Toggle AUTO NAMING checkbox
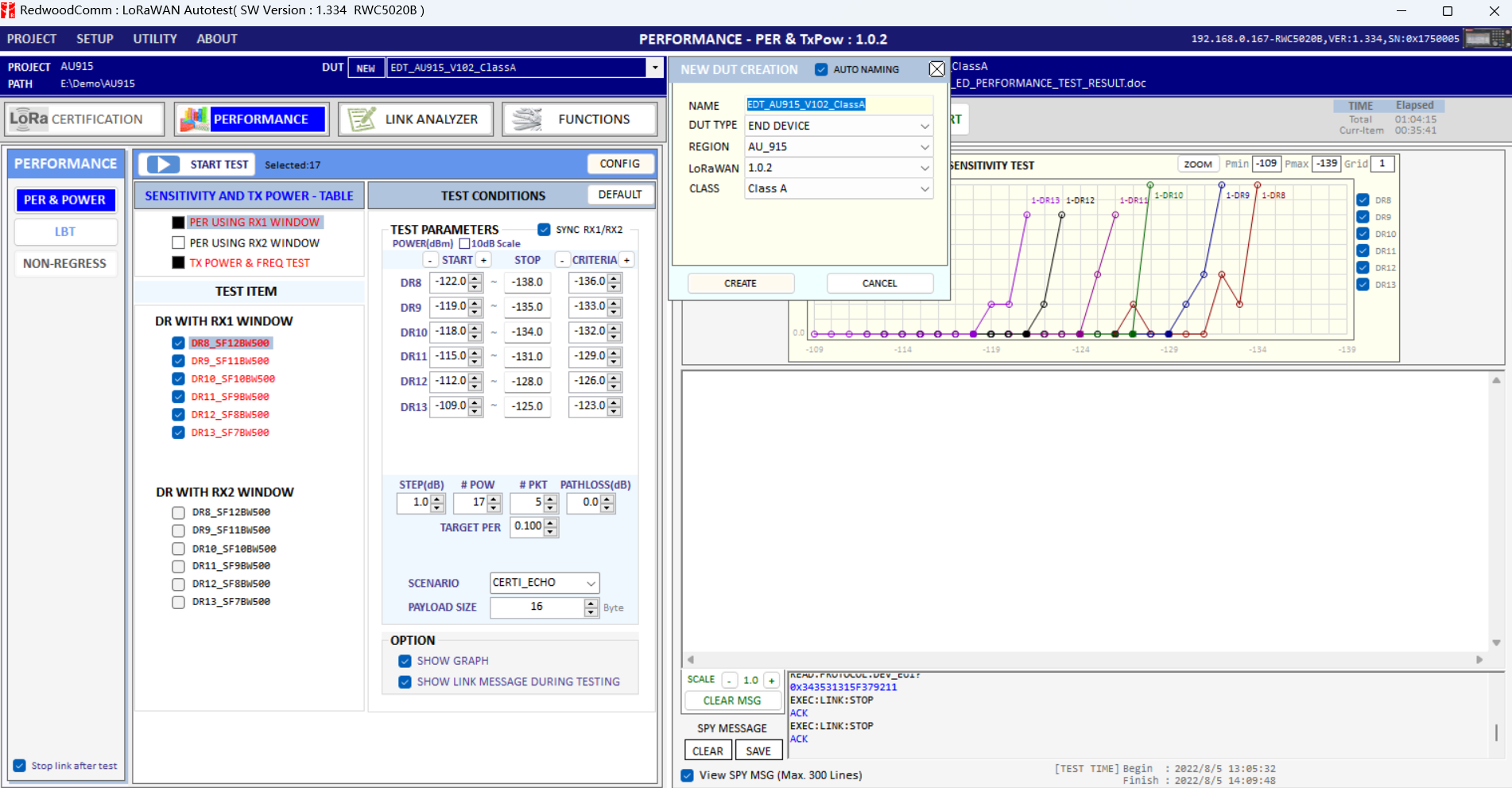 pyautogui.click(x=821, y=70)
